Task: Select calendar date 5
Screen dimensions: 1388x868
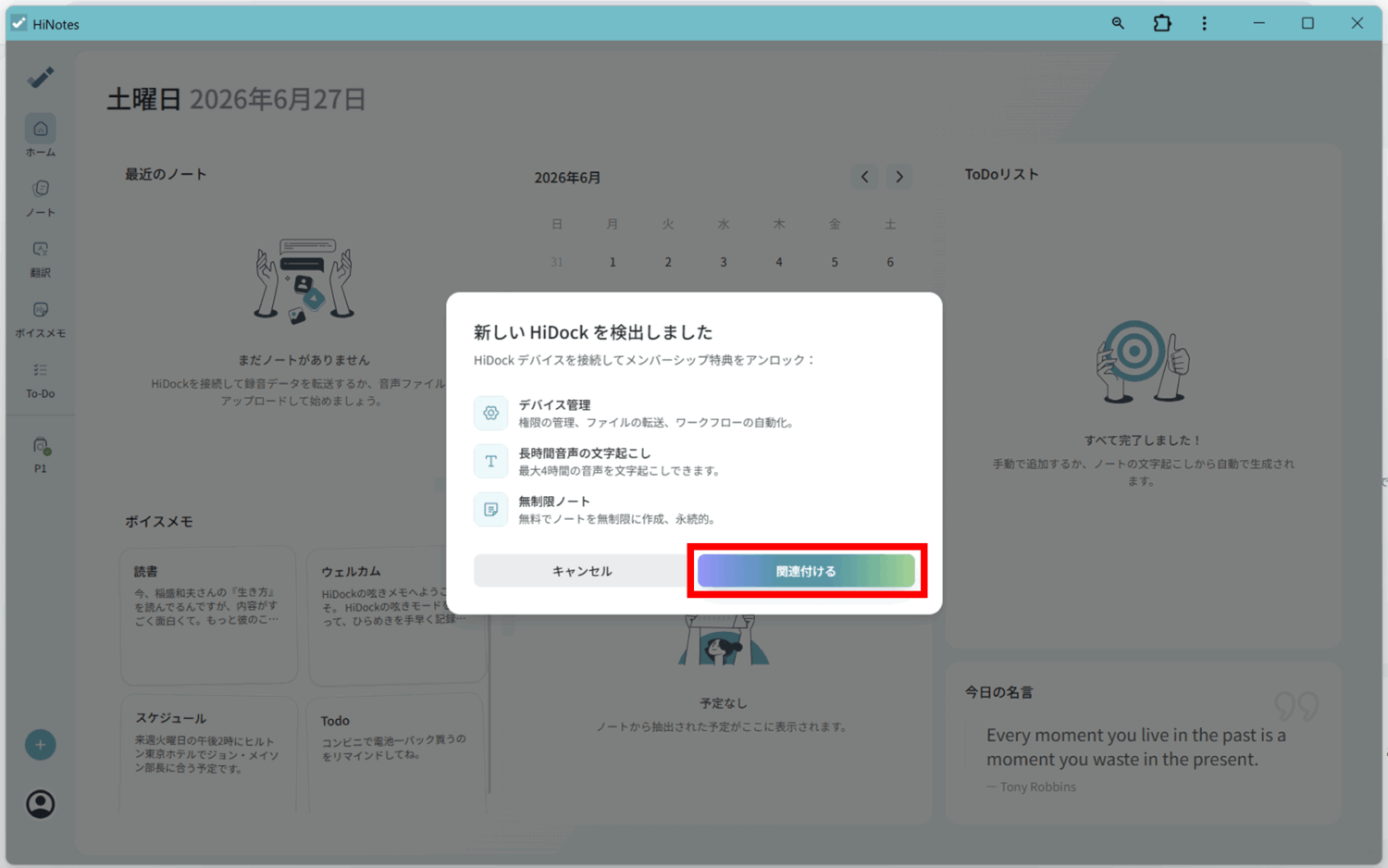Action: pyautogui.click(x=835, y=262)
